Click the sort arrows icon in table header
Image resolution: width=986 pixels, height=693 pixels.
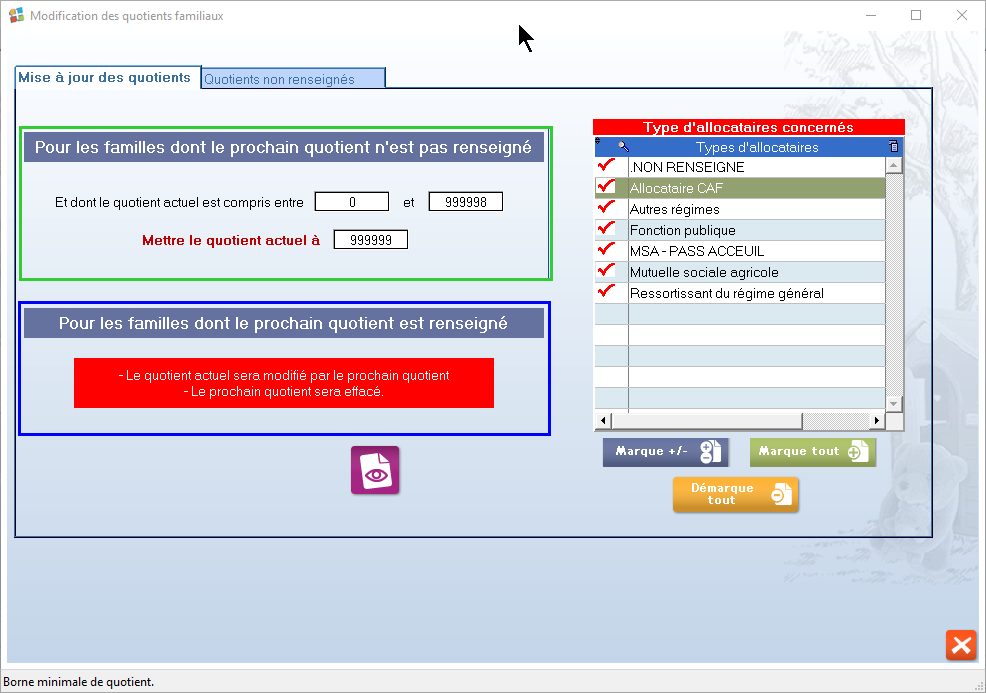coord(598,143)
